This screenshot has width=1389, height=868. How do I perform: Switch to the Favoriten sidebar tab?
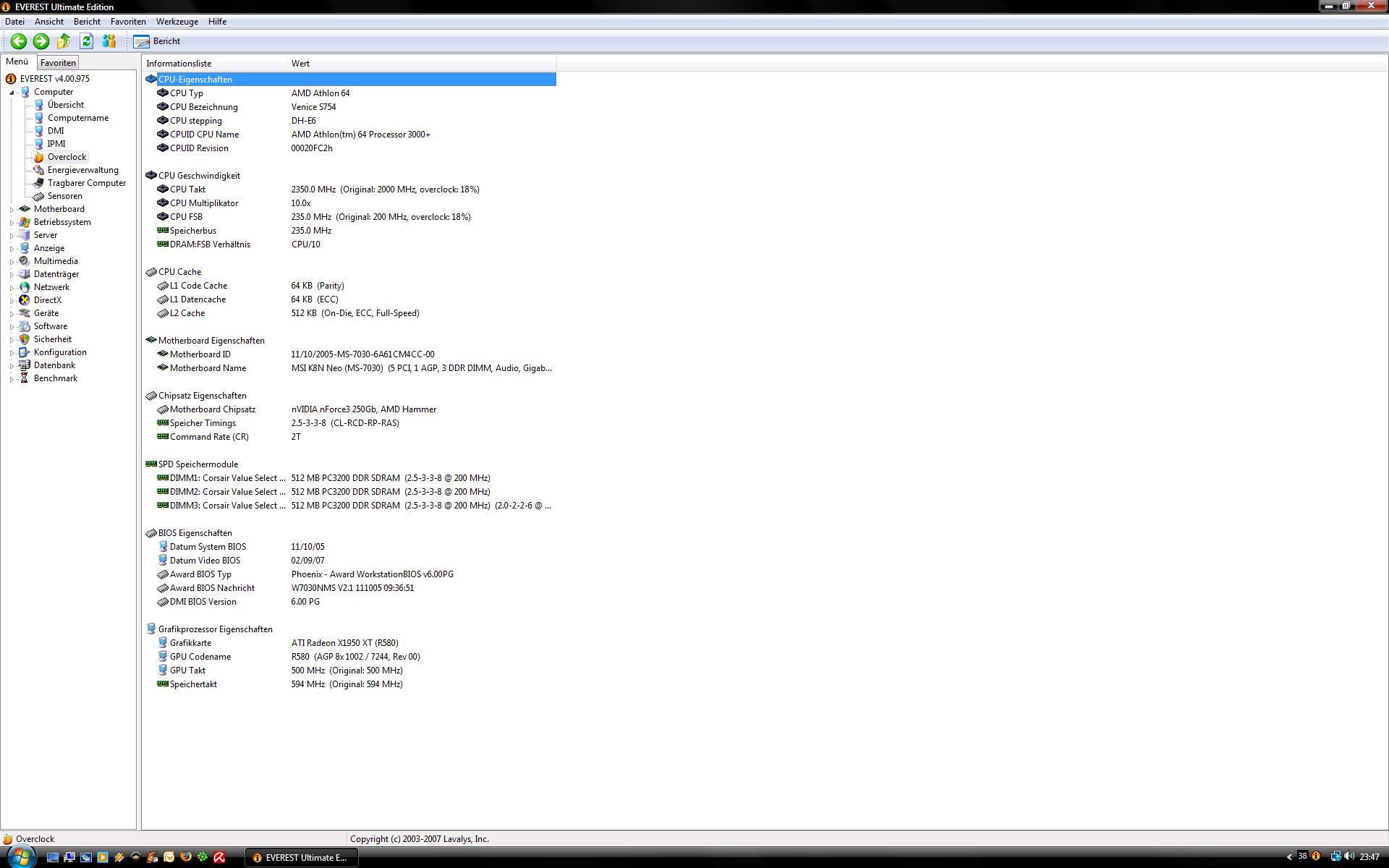pyautogui.click(x=58, y=63)
